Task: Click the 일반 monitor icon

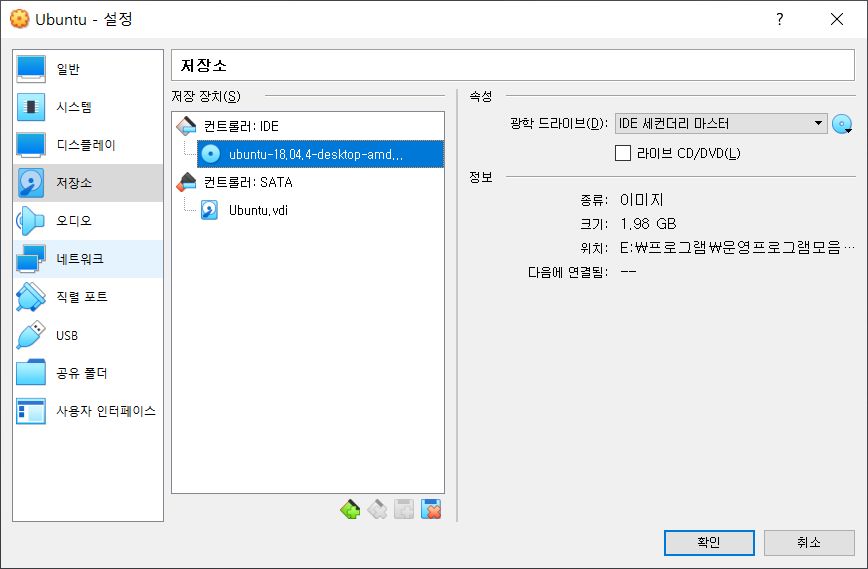Action: (x=30, y=69)
